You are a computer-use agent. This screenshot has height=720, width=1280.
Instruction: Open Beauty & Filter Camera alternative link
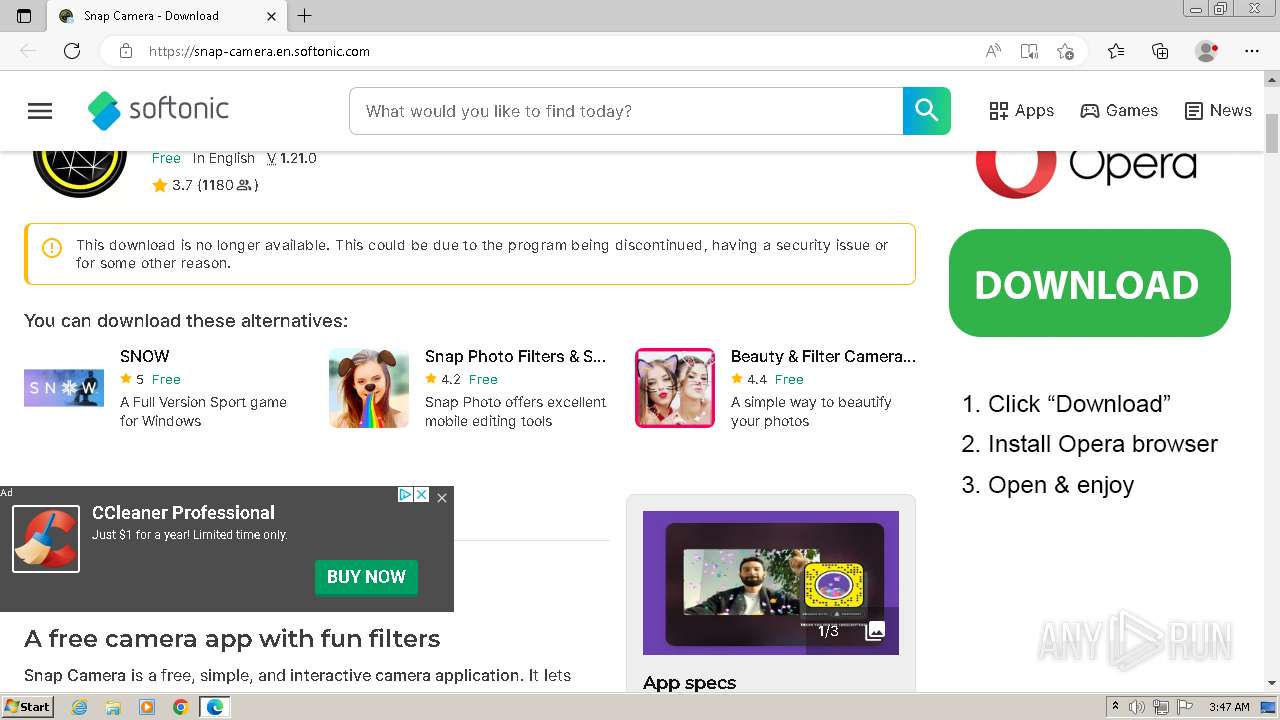[823, 356]
